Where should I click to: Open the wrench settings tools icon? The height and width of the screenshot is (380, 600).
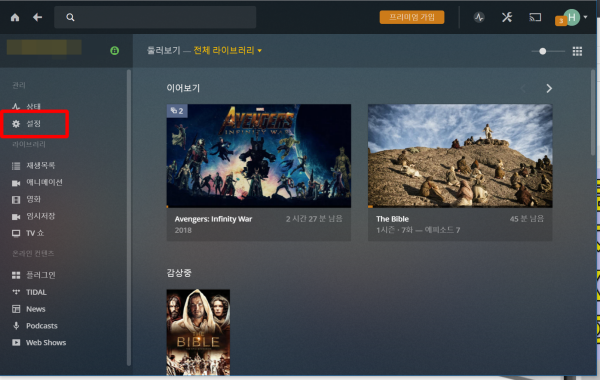pyautogui.click(x=507, y=17)
